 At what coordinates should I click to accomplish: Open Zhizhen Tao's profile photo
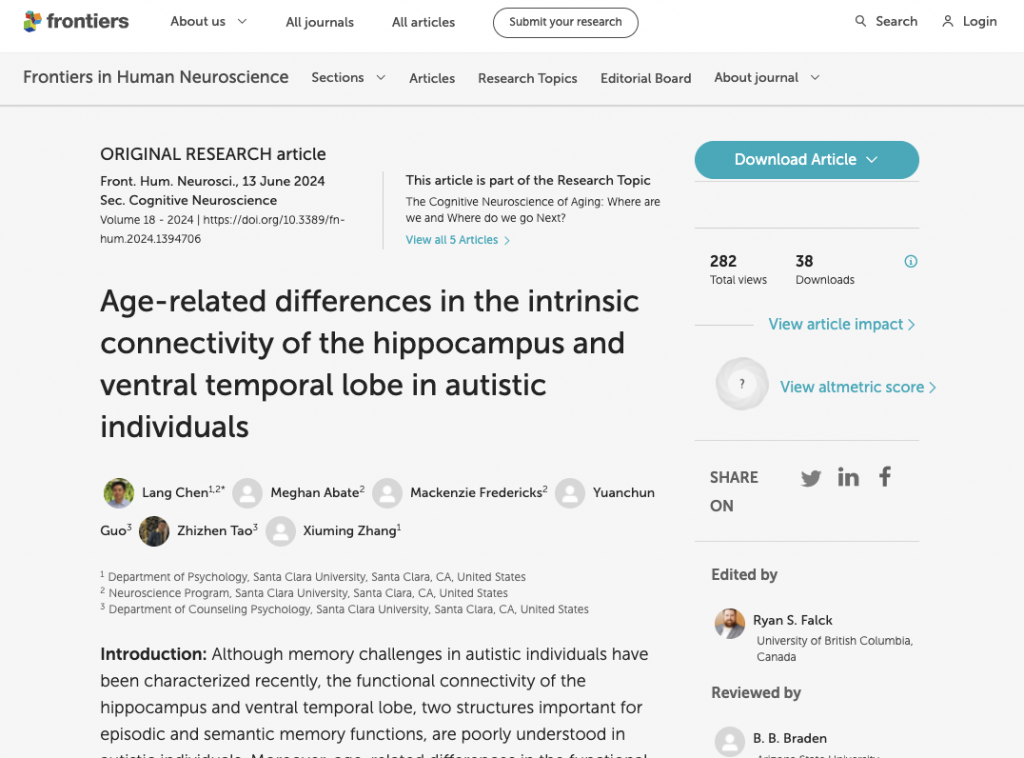(154, 531)
